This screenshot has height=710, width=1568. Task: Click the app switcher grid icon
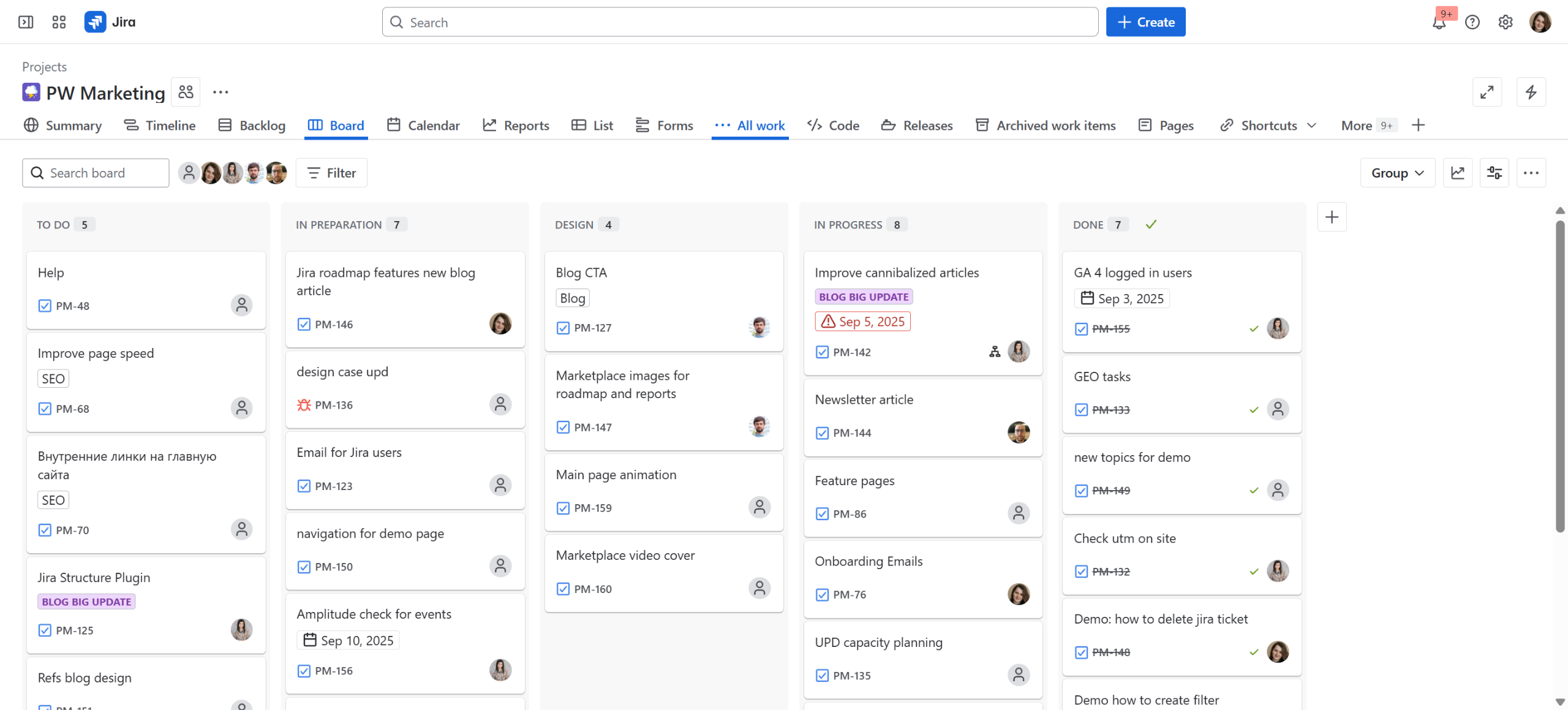(x=59, y=22)
